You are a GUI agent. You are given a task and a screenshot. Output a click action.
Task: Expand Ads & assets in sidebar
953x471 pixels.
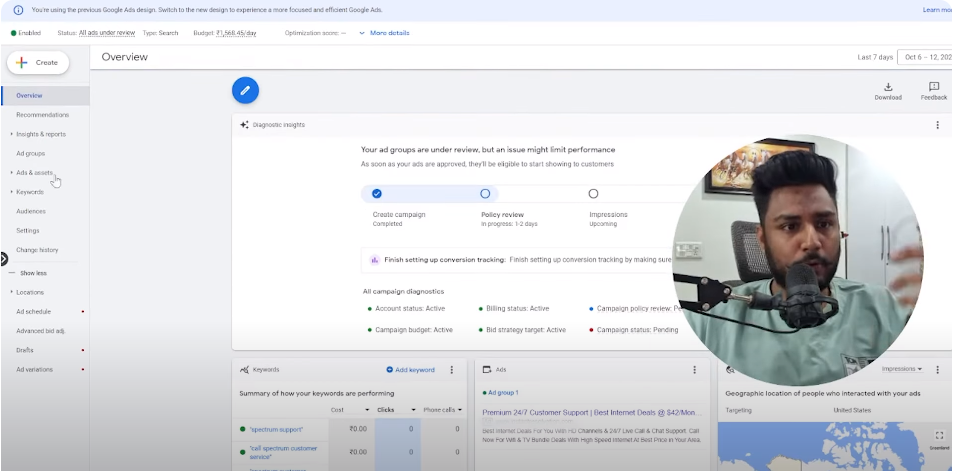[34, 173]
